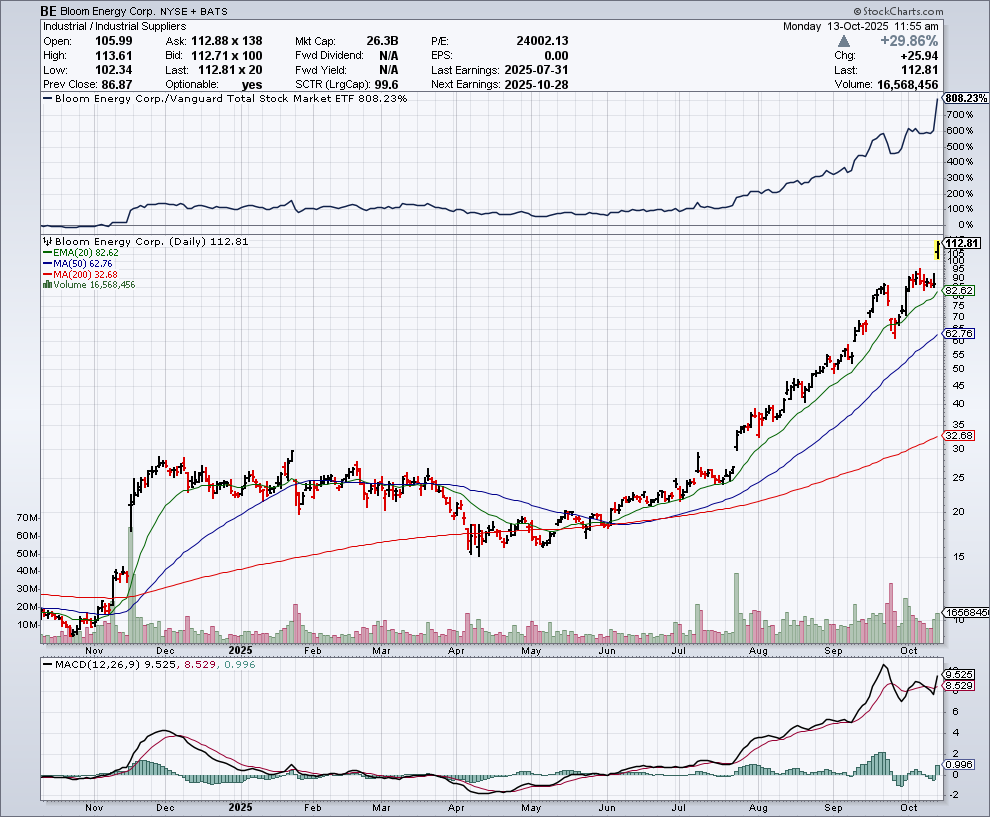Select the MA(50) blue legend entry
This screenshot has height=817, width=990.
[x=78, y=265]
